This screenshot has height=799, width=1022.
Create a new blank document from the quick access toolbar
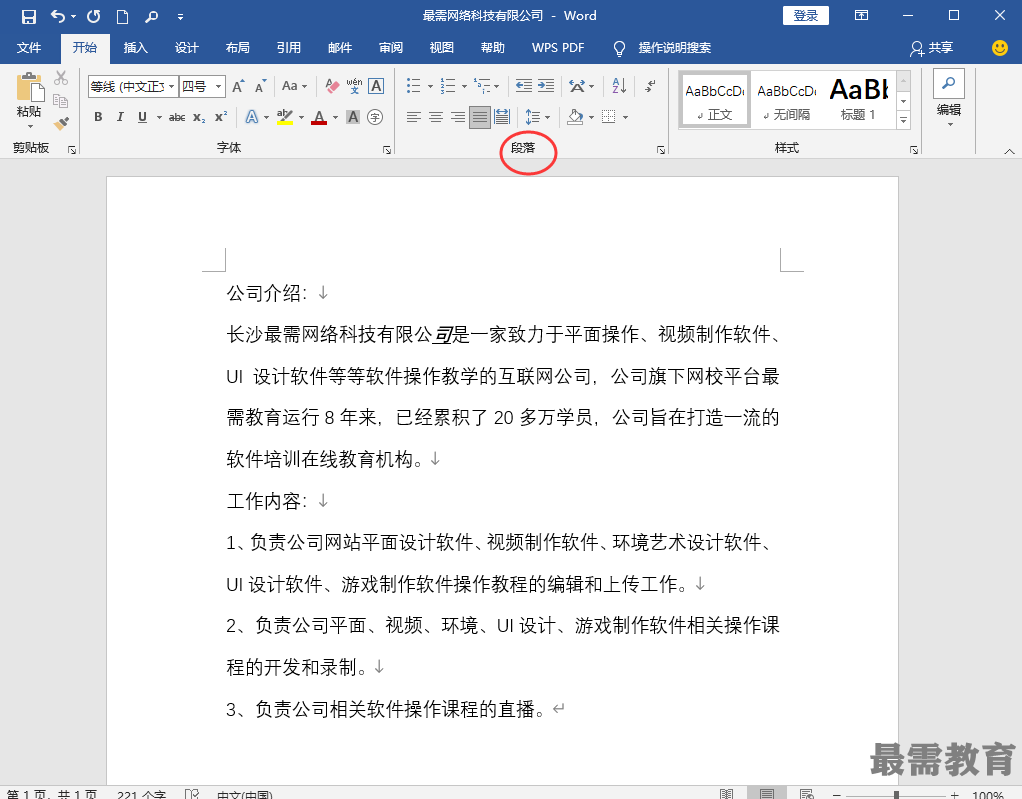point(122,16)
